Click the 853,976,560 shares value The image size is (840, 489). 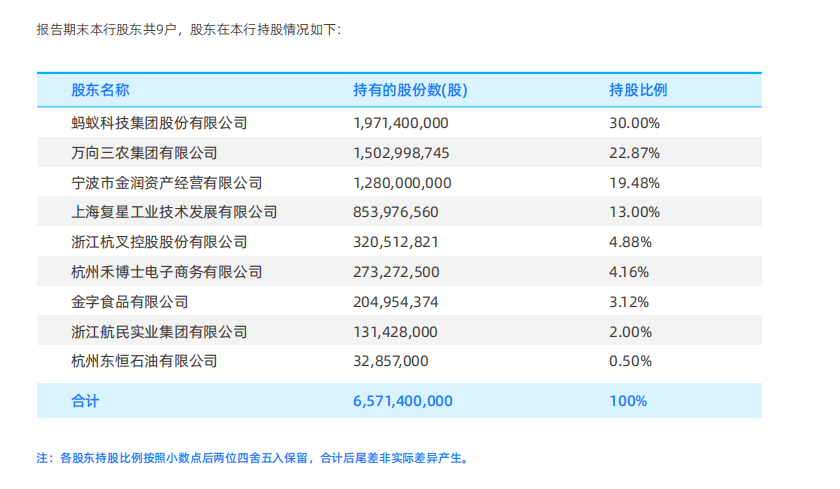(x=396, y=212)
